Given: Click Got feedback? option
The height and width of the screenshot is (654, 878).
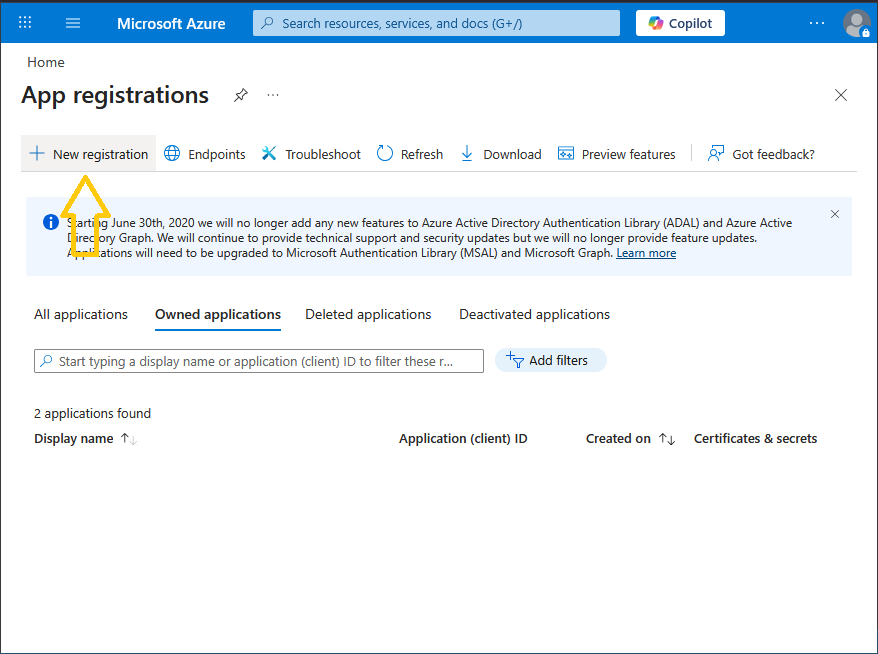Looking at the screenshot, I should 761,154.
